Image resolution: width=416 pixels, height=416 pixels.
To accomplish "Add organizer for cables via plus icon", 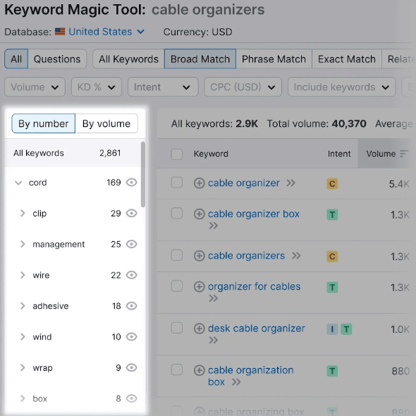I will 199,287.
